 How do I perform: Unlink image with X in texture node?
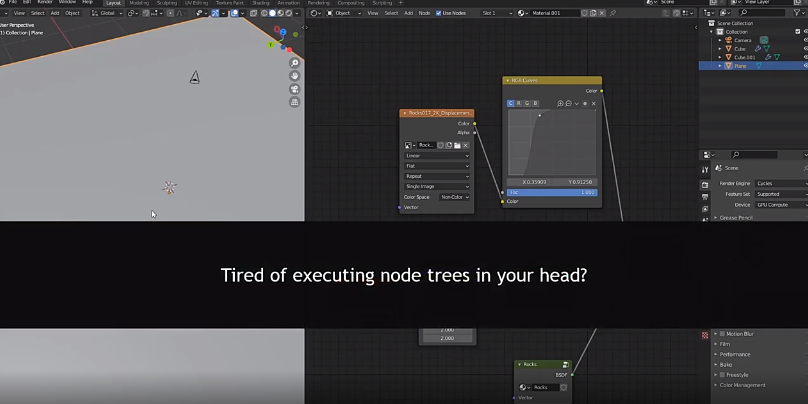coord(465,145)
